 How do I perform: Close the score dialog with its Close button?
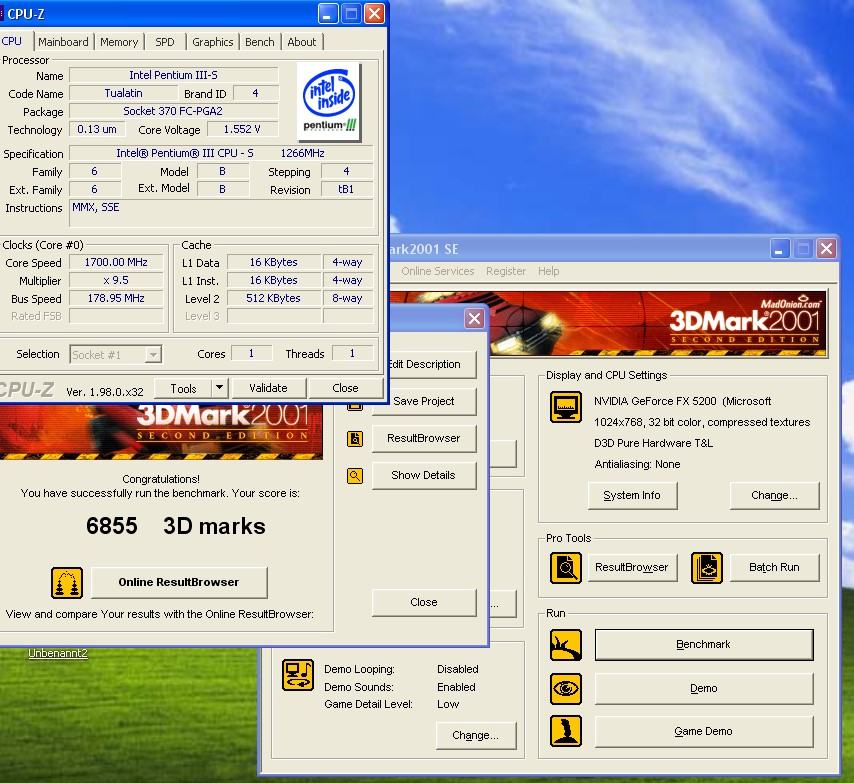[x=424, y=602]
